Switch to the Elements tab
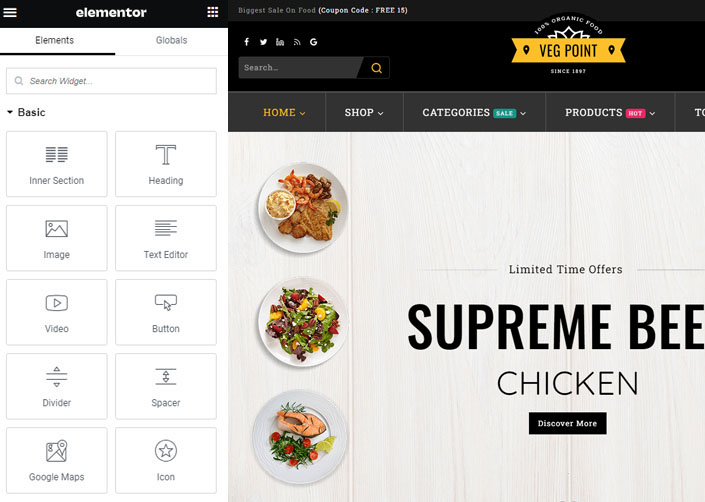Screen dimensions: 705x502 (54, 40)
